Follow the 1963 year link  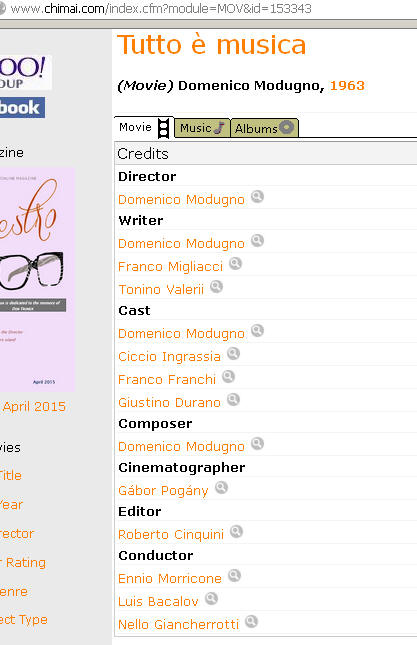coord(347,86)
